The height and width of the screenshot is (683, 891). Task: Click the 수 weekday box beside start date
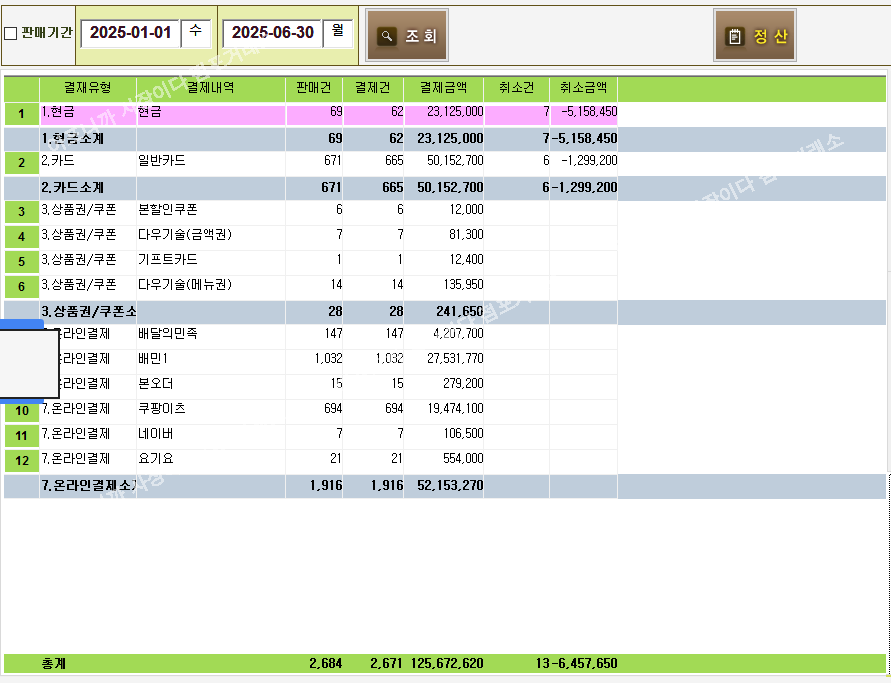click(x=195, y=33)
